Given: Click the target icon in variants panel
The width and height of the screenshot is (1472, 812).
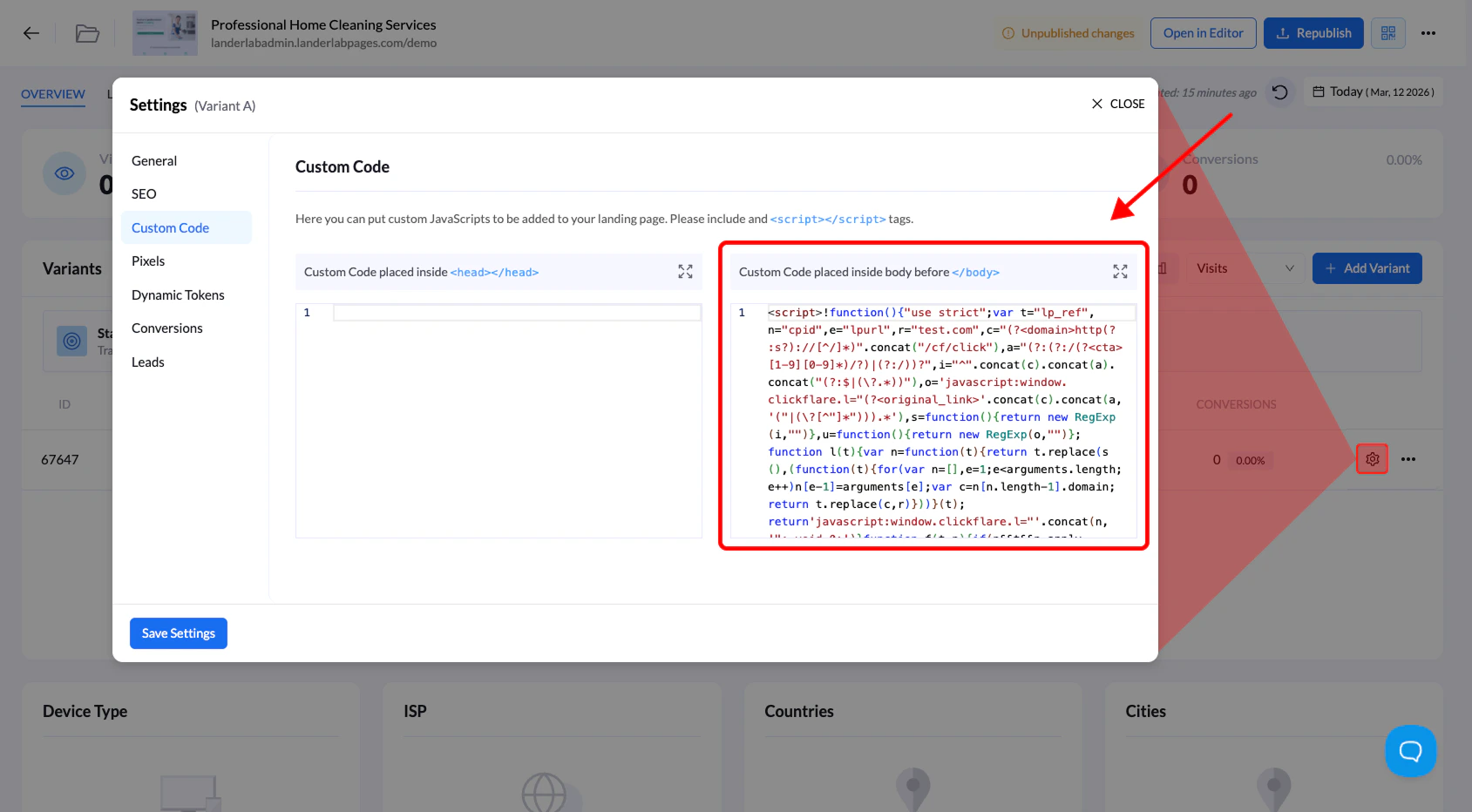Looking at the screenshot, I should click(72, 341).
